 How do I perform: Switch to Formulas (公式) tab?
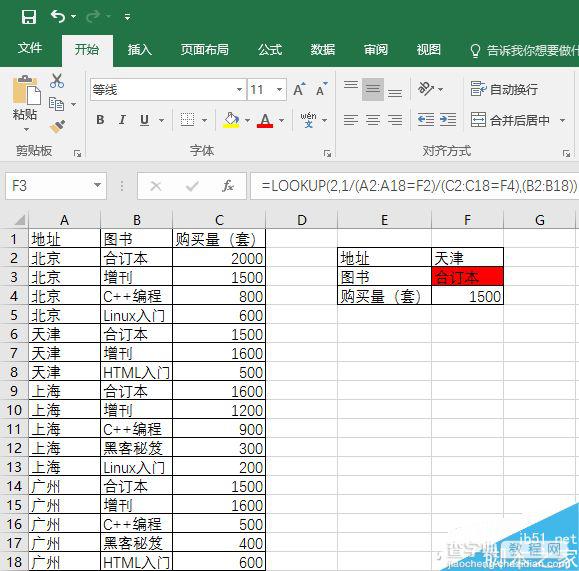pyautogui.click(x=270, y=49)
